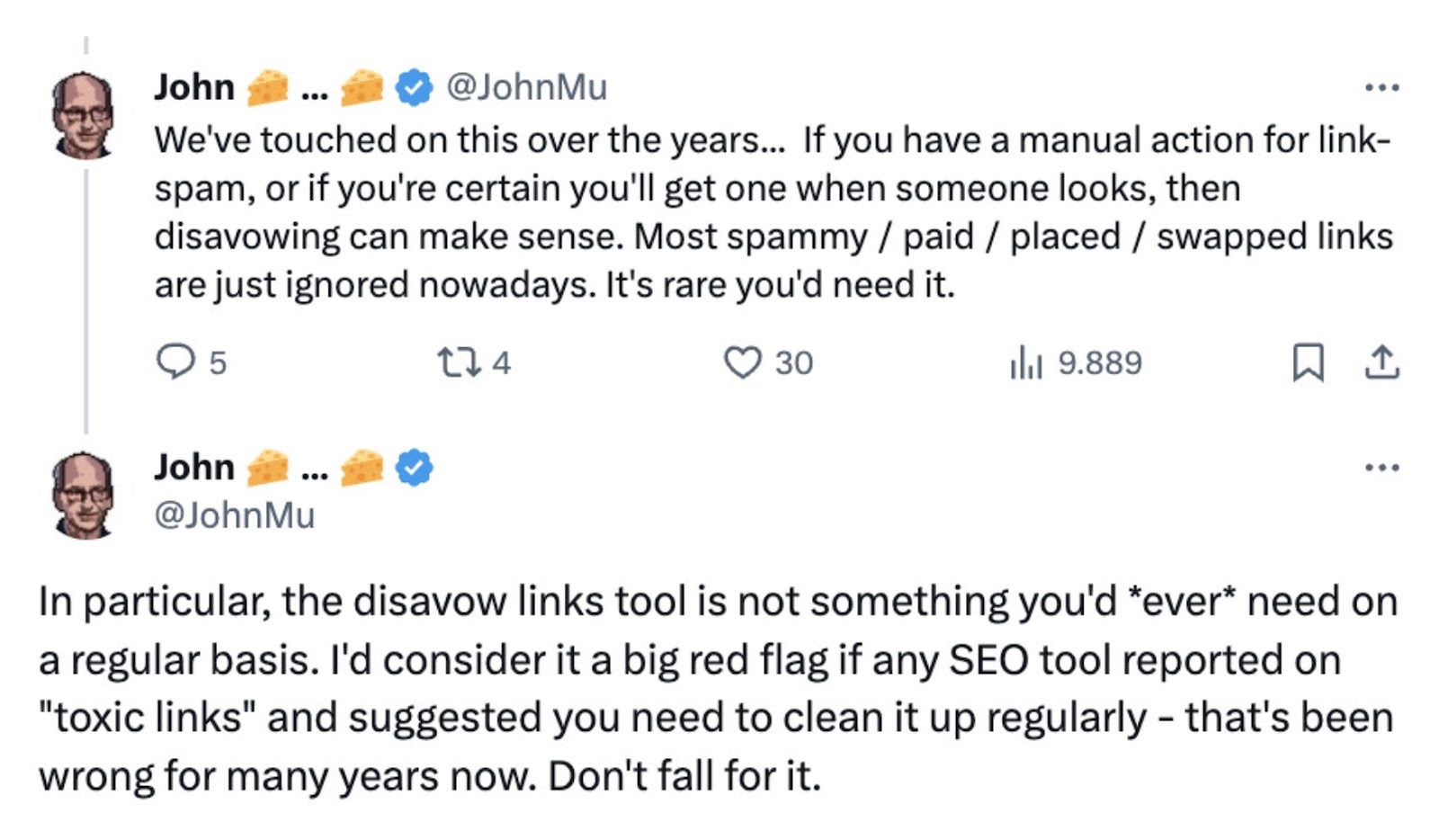Click the cheese emoji in John's display name

coord(268,86)
